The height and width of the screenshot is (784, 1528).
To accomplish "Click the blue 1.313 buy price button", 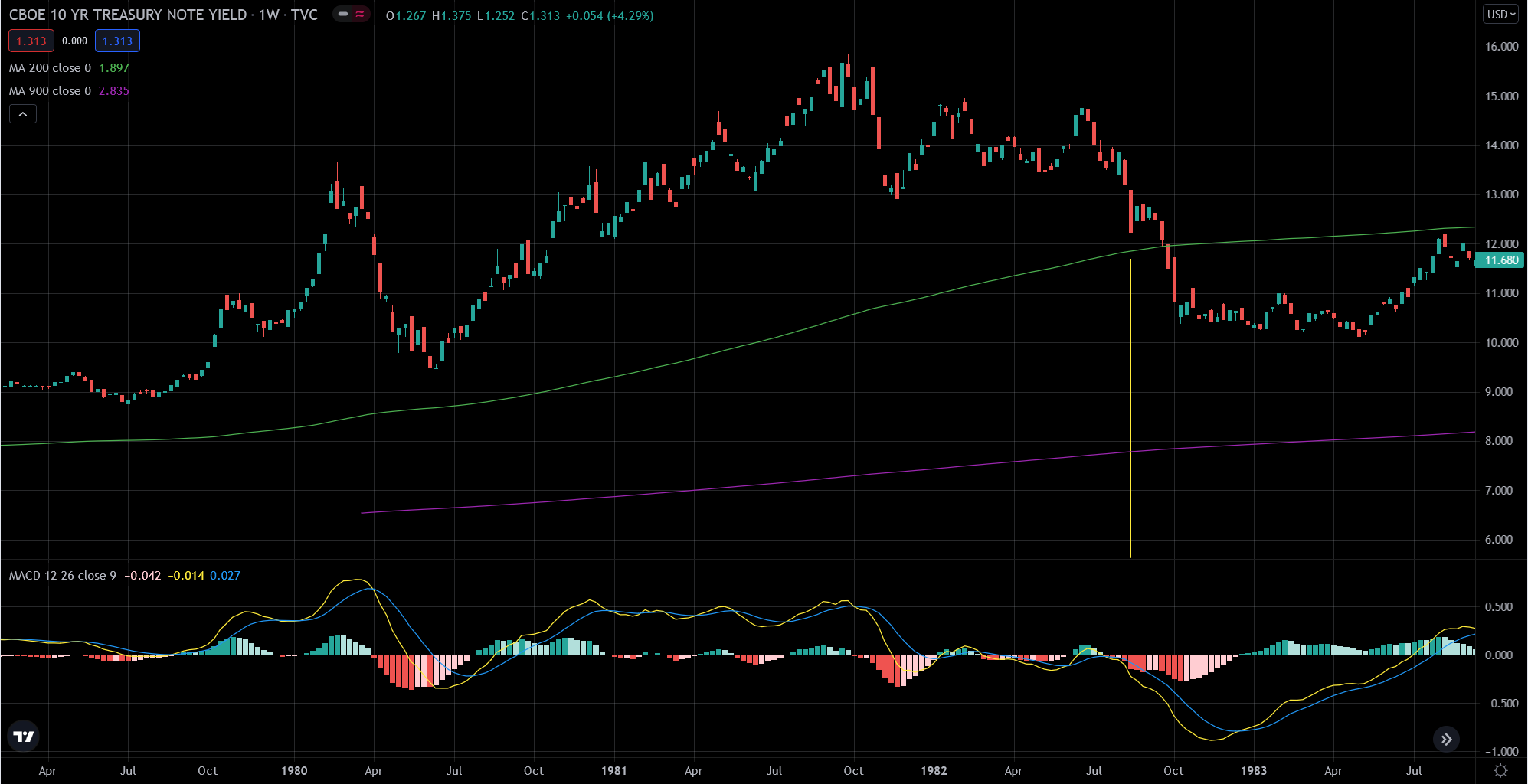I will click(117, 41).
